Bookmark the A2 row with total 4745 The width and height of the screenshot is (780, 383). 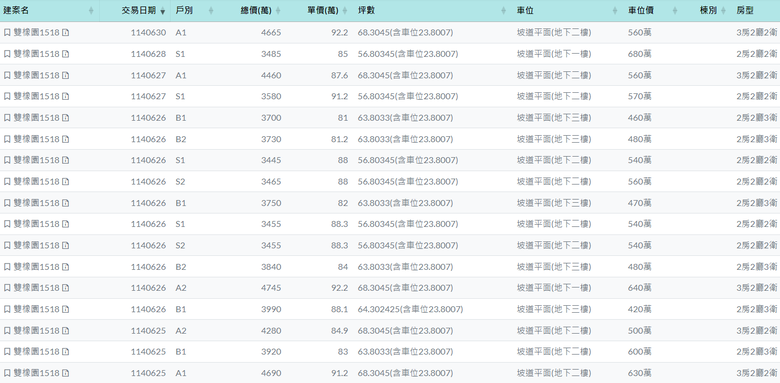pos(7,288)
